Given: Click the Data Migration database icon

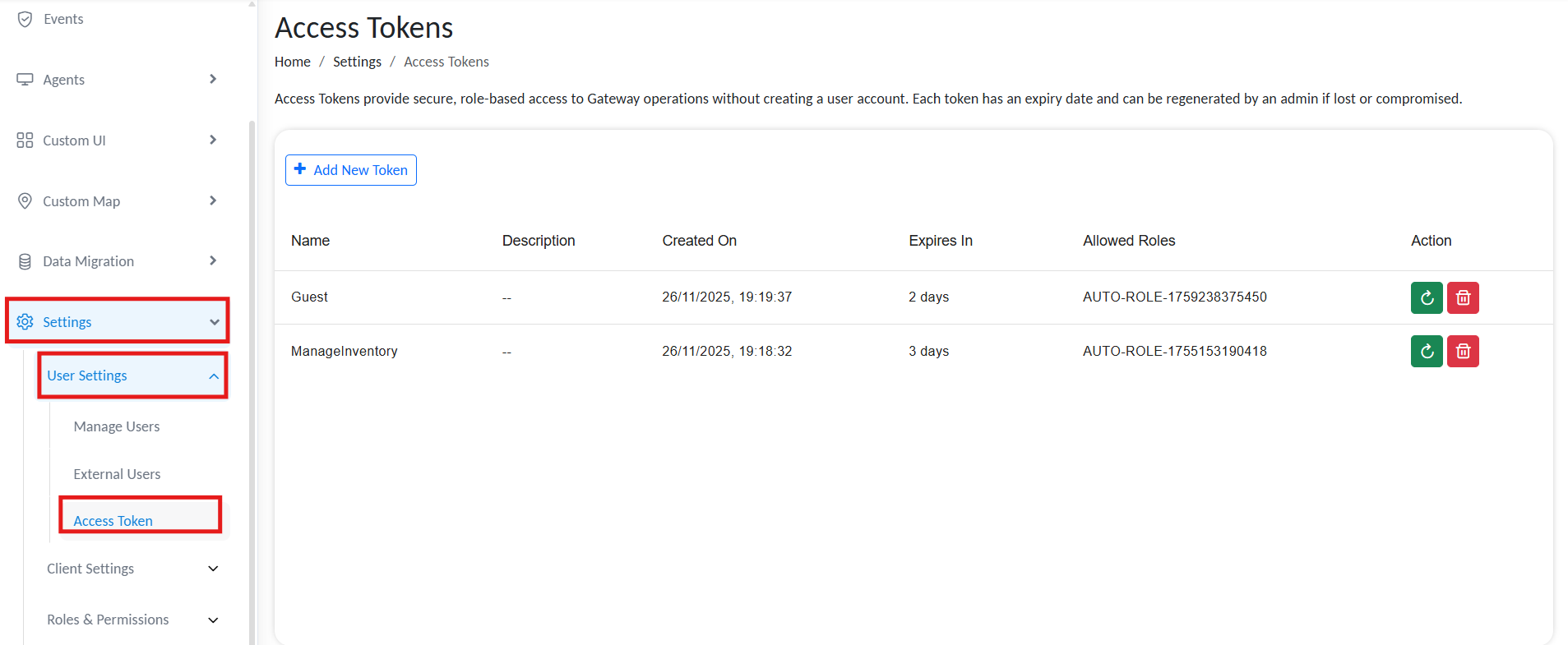Looking at the screenshot, I should tap(25, 261).
